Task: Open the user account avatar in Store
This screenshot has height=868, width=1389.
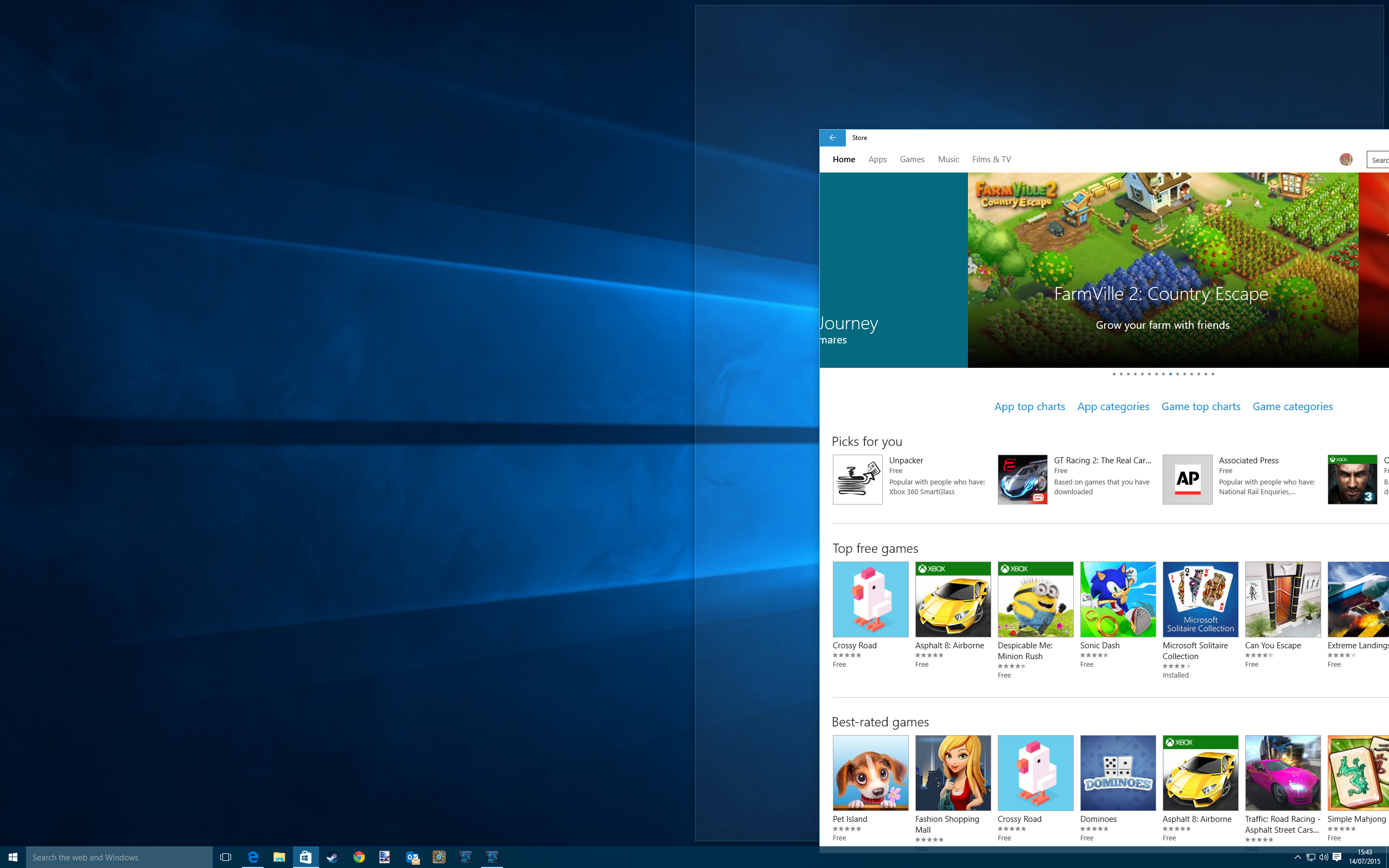Action: point(1346,159)
